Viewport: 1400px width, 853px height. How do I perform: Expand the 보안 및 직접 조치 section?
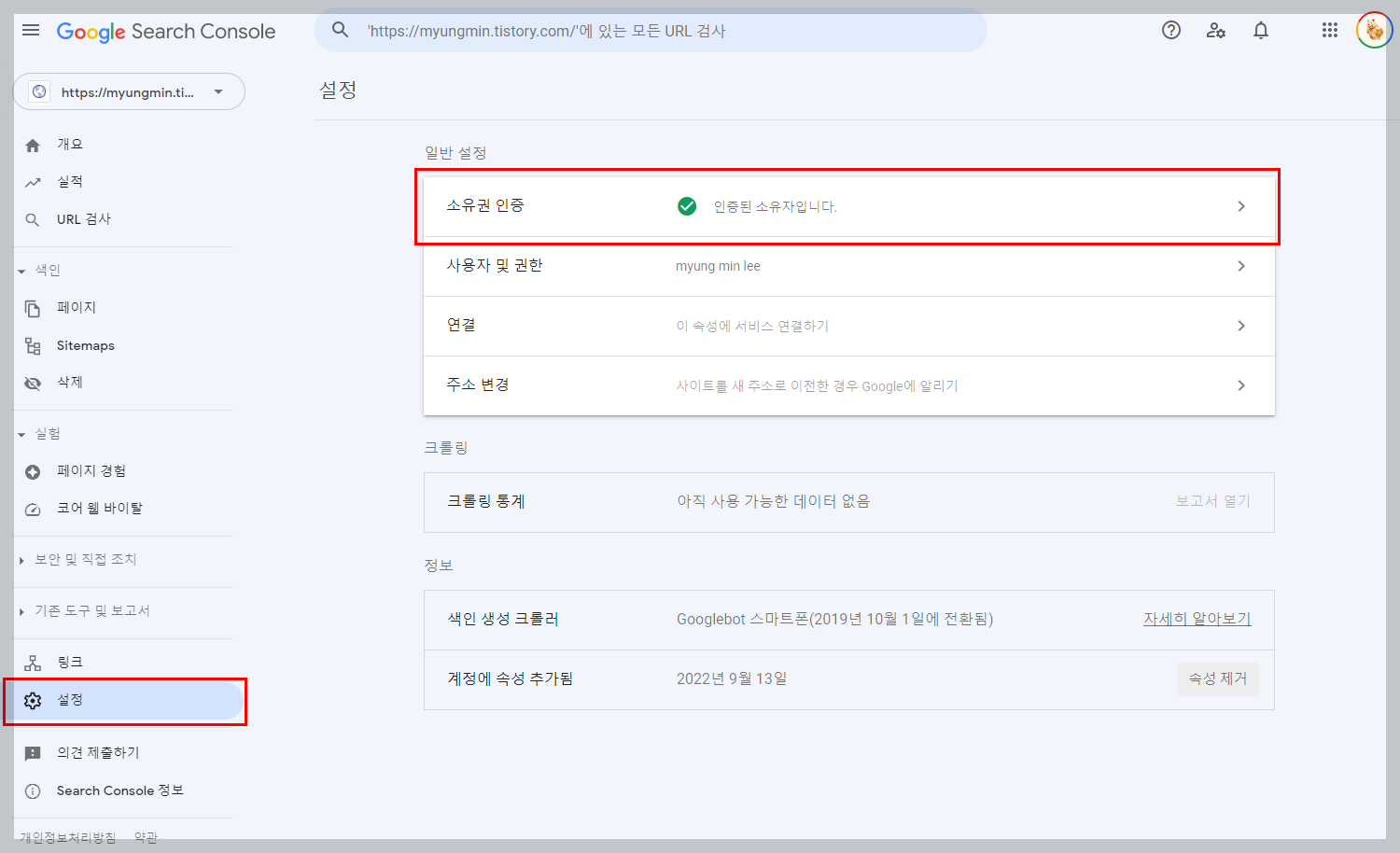click(21, 560)
